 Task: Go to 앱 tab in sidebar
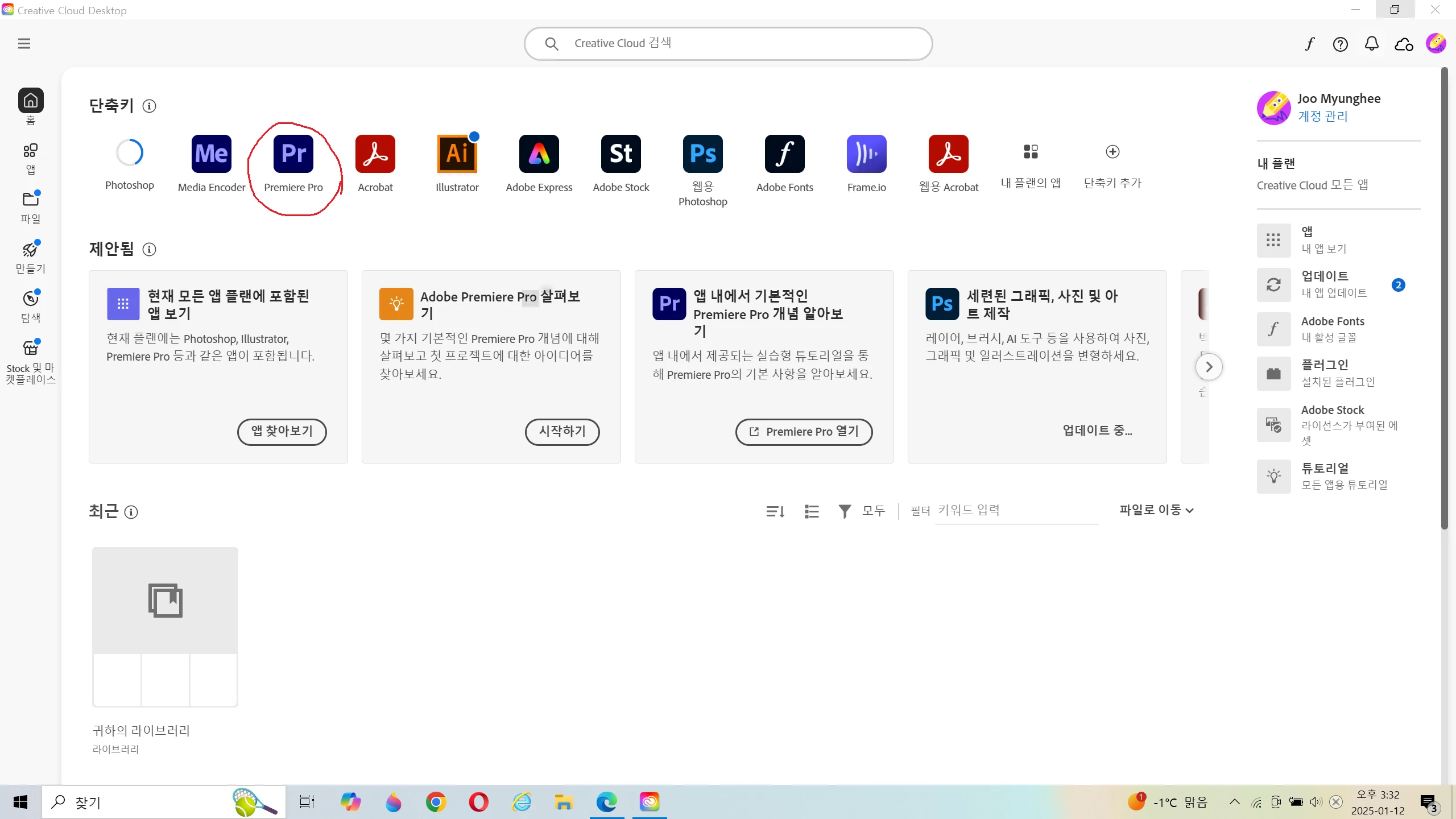[x=31, y=158]
